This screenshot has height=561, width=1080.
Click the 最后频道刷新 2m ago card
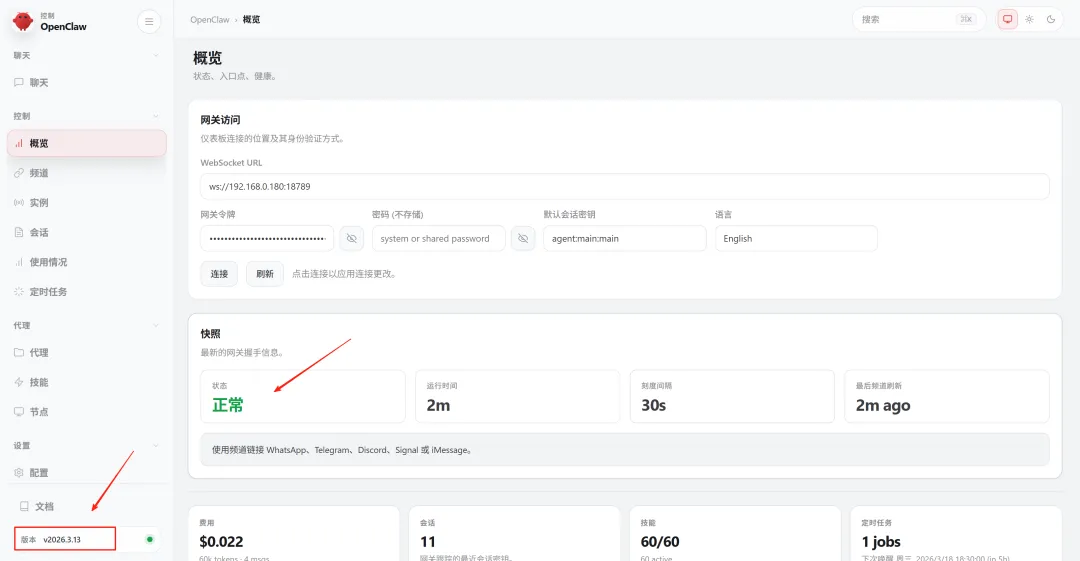(947, 396)
